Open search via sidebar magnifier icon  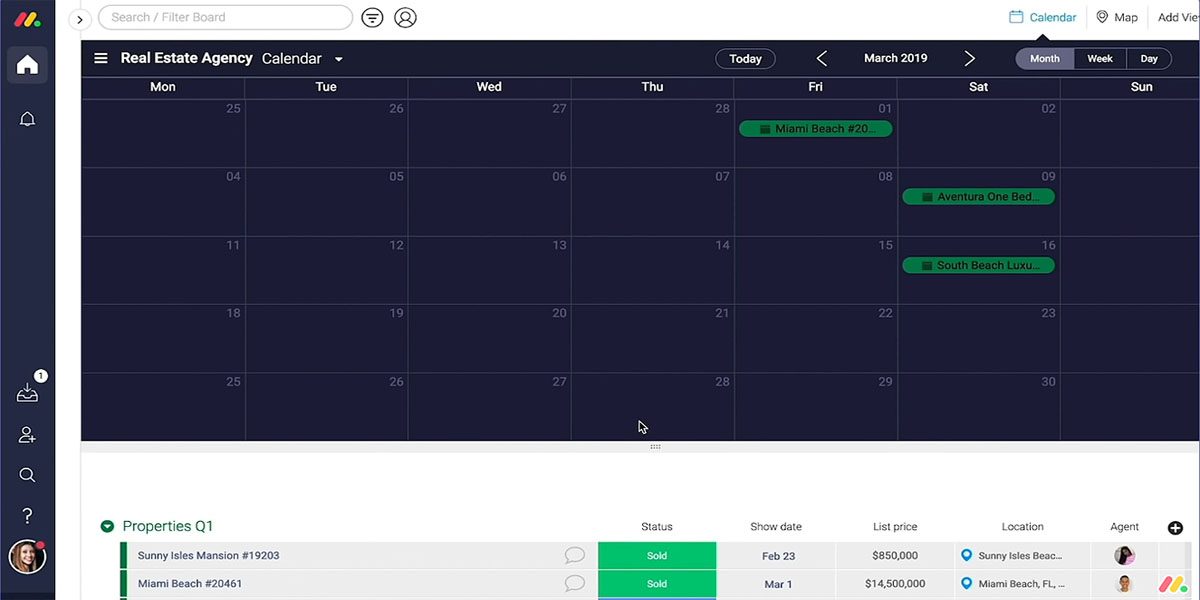pos(27,475)
